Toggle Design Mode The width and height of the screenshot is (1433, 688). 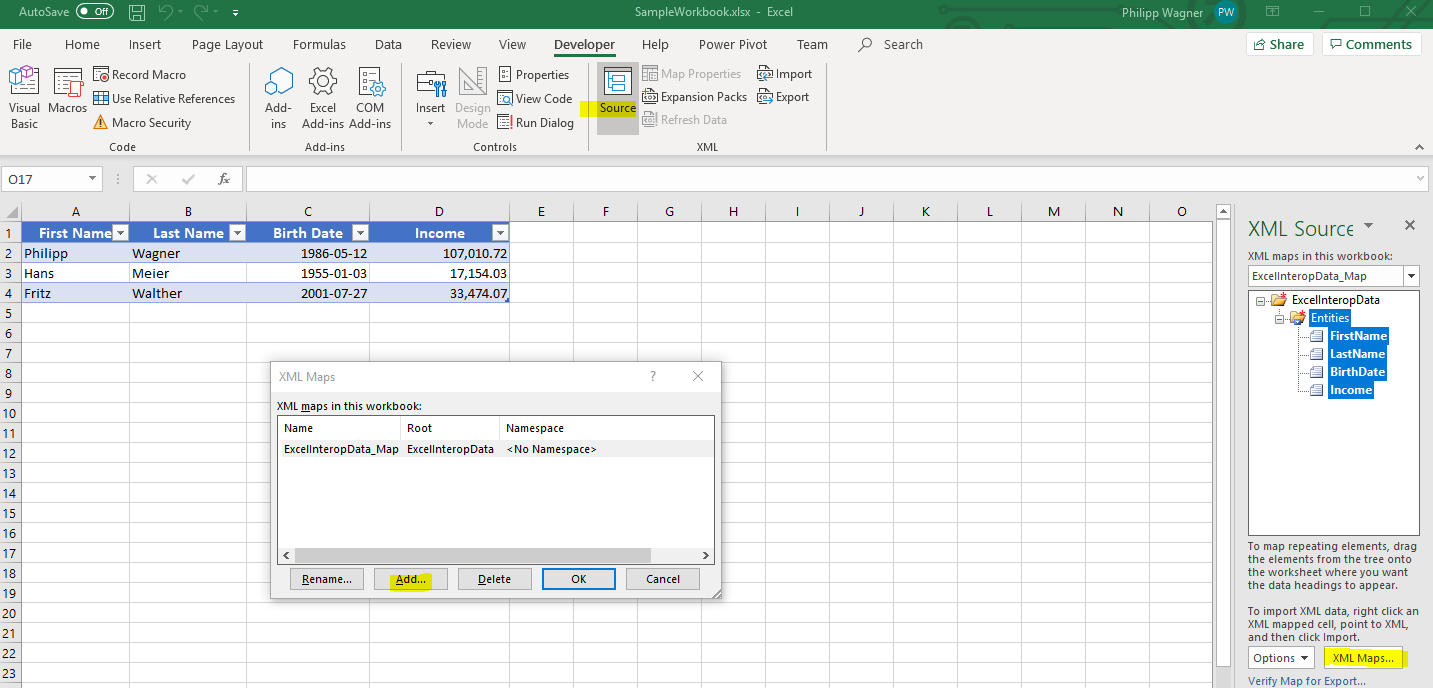[473, 98]
